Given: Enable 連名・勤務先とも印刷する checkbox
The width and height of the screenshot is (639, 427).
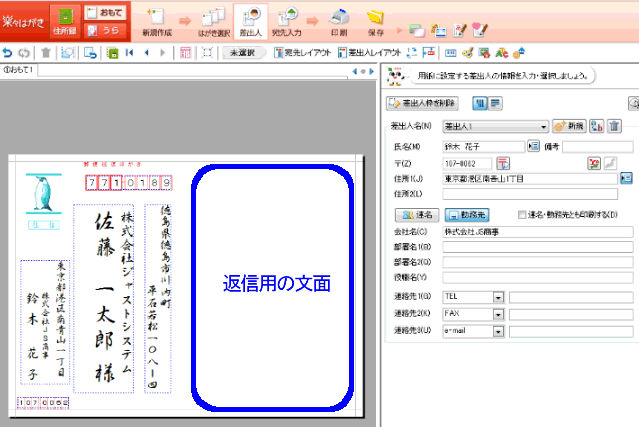Looking at the screenshot, I should point(521,215).
